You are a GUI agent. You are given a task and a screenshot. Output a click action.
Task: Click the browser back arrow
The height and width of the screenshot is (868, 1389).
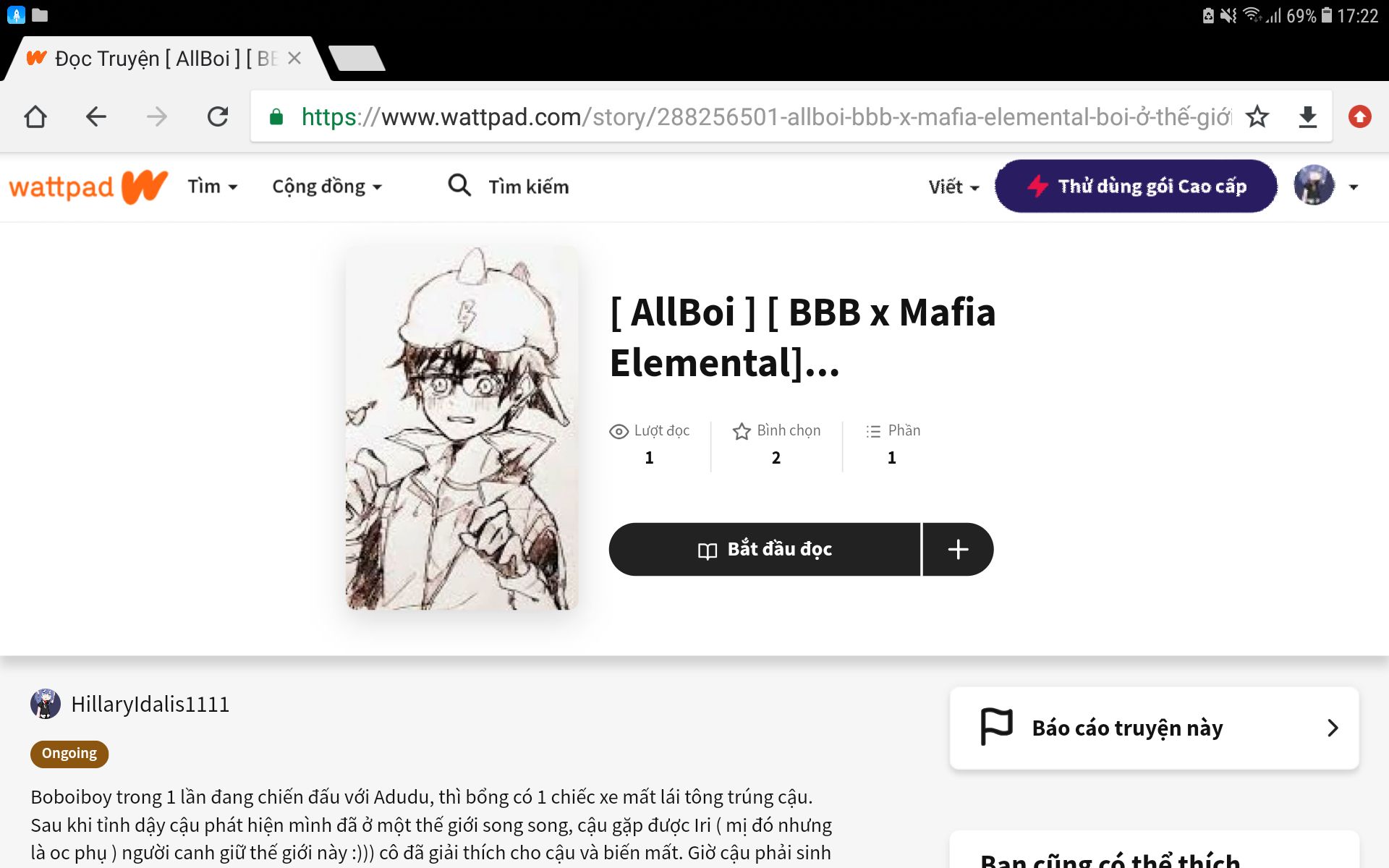(96, 116)
